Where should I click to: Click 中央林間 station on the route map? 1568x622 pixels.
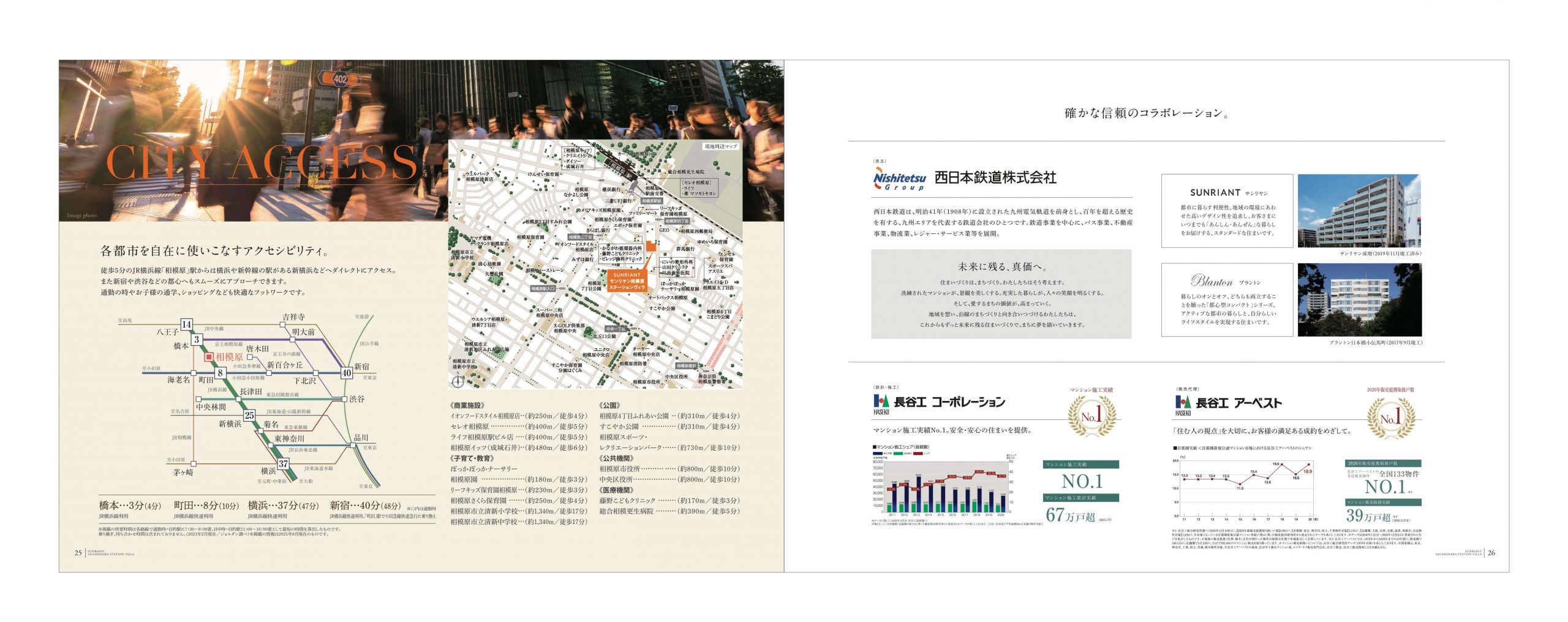[x=211, y=407]
